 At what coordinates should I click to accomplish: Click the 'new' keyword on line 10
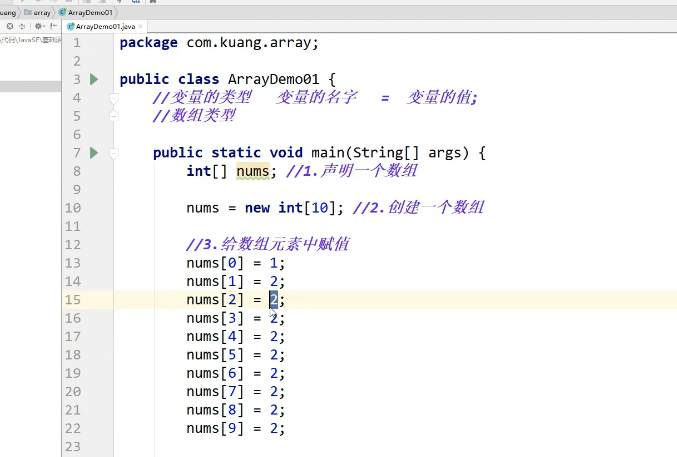click(257, 208)
